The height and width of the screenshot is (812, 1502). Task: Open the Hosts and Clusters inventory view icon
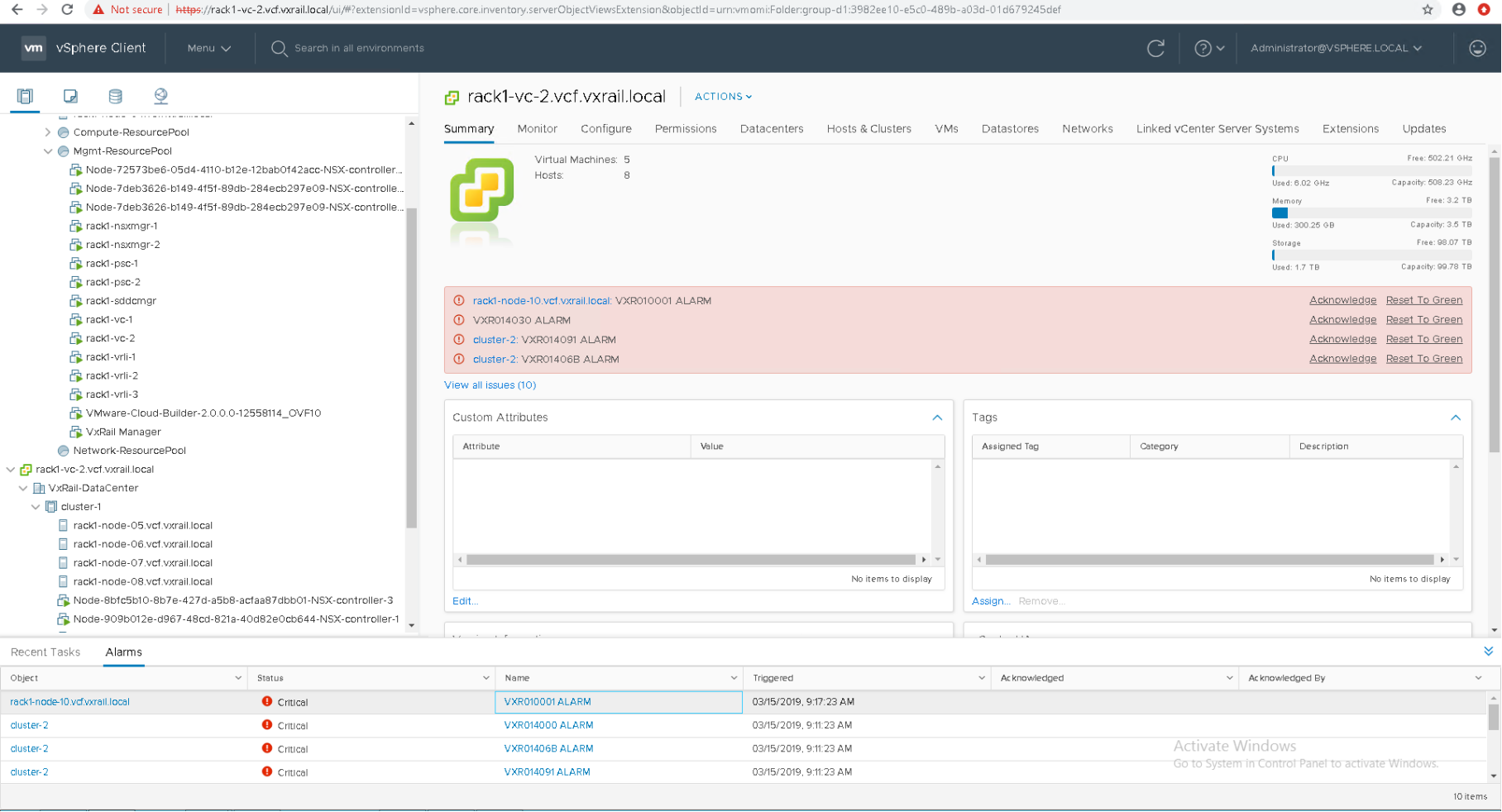point(25,96)
